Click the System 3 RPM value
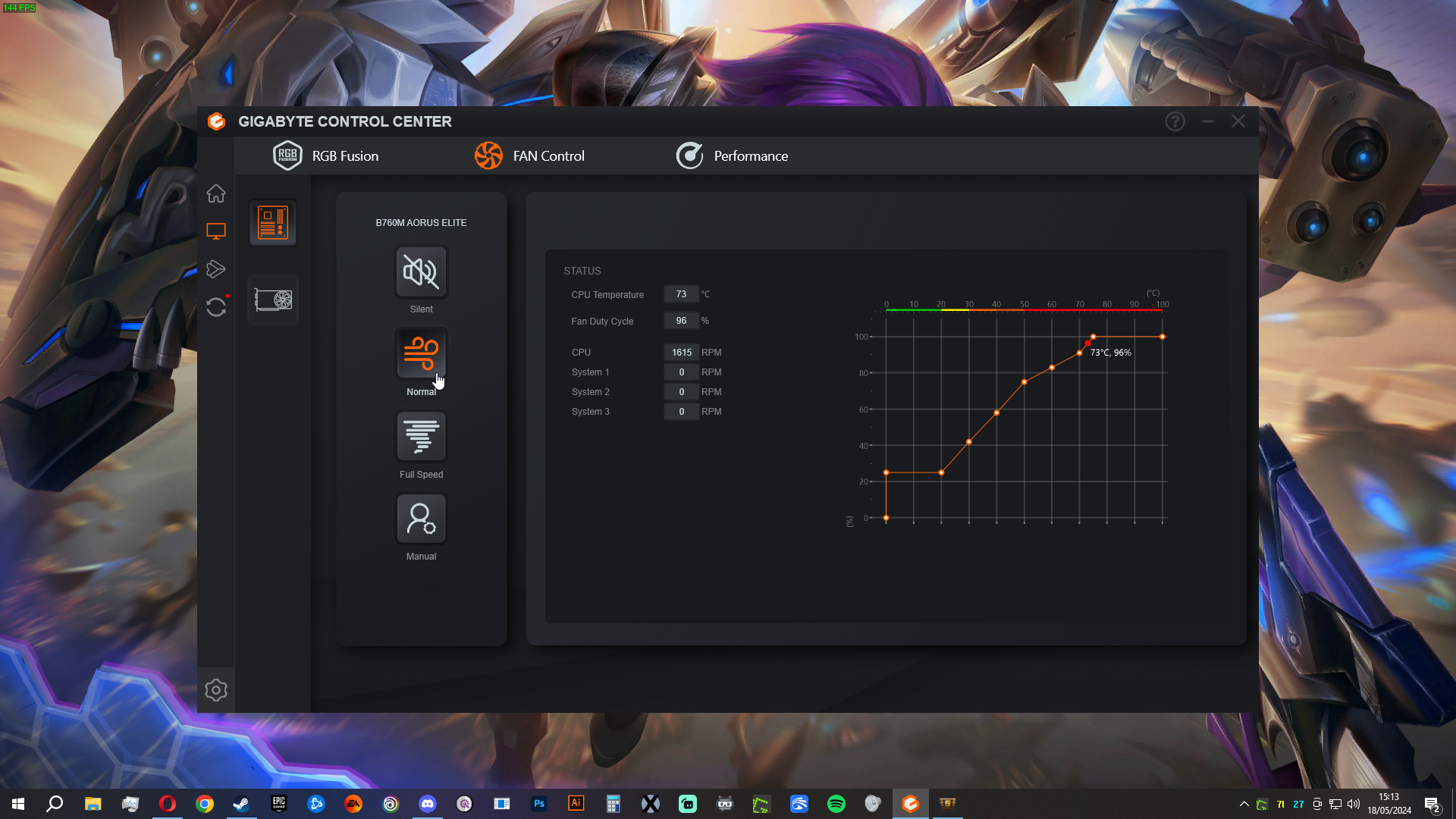Image resolution: width=1456 pixels, height=819 pixels. (681, 412)
